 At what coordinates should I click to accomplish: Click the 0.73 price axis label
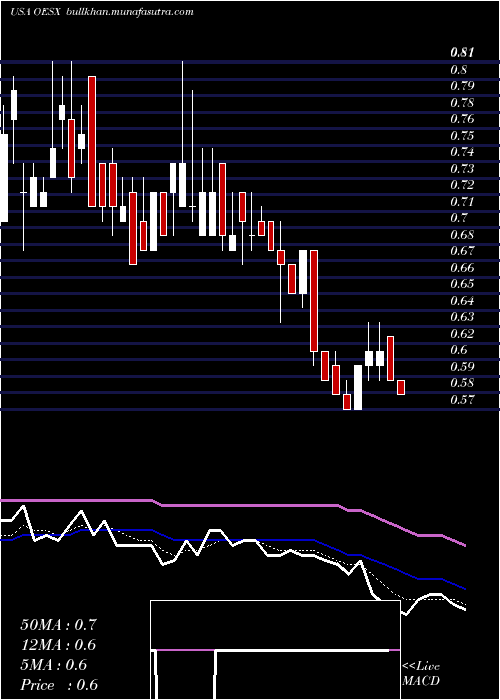point(462,169)
